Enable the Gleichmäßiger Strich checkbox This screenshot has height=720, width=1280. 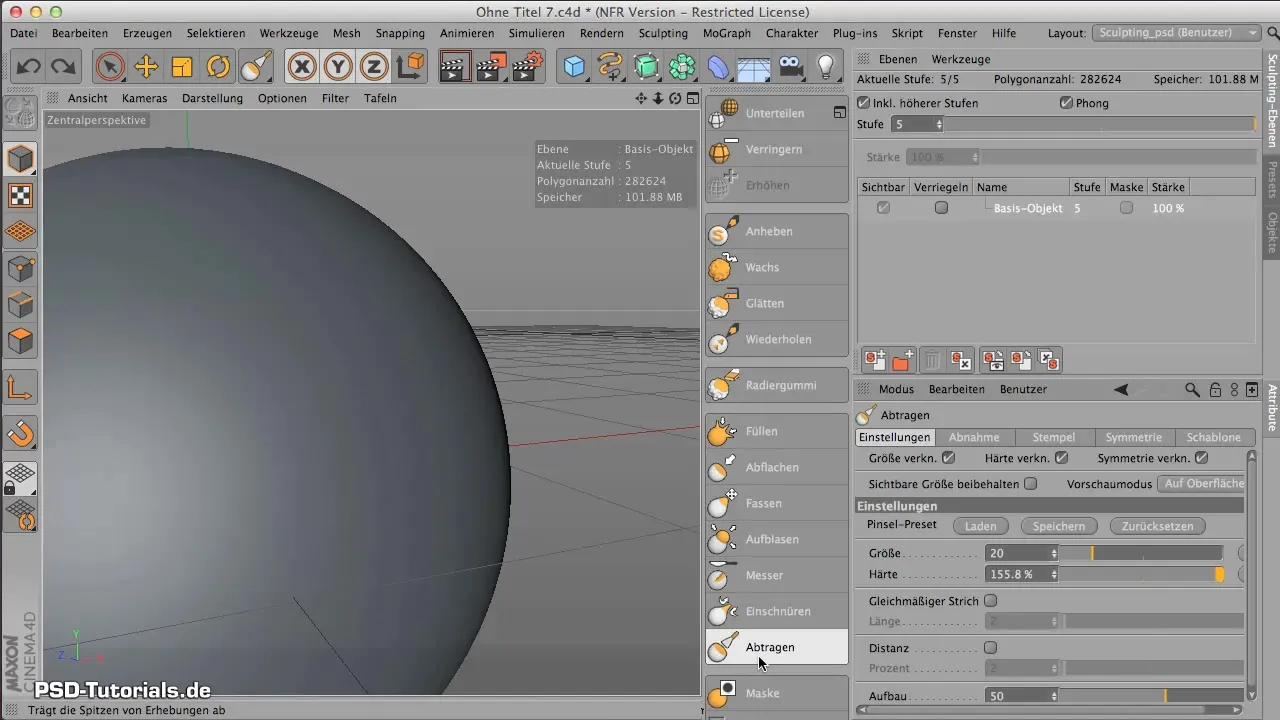pos(990,601)
